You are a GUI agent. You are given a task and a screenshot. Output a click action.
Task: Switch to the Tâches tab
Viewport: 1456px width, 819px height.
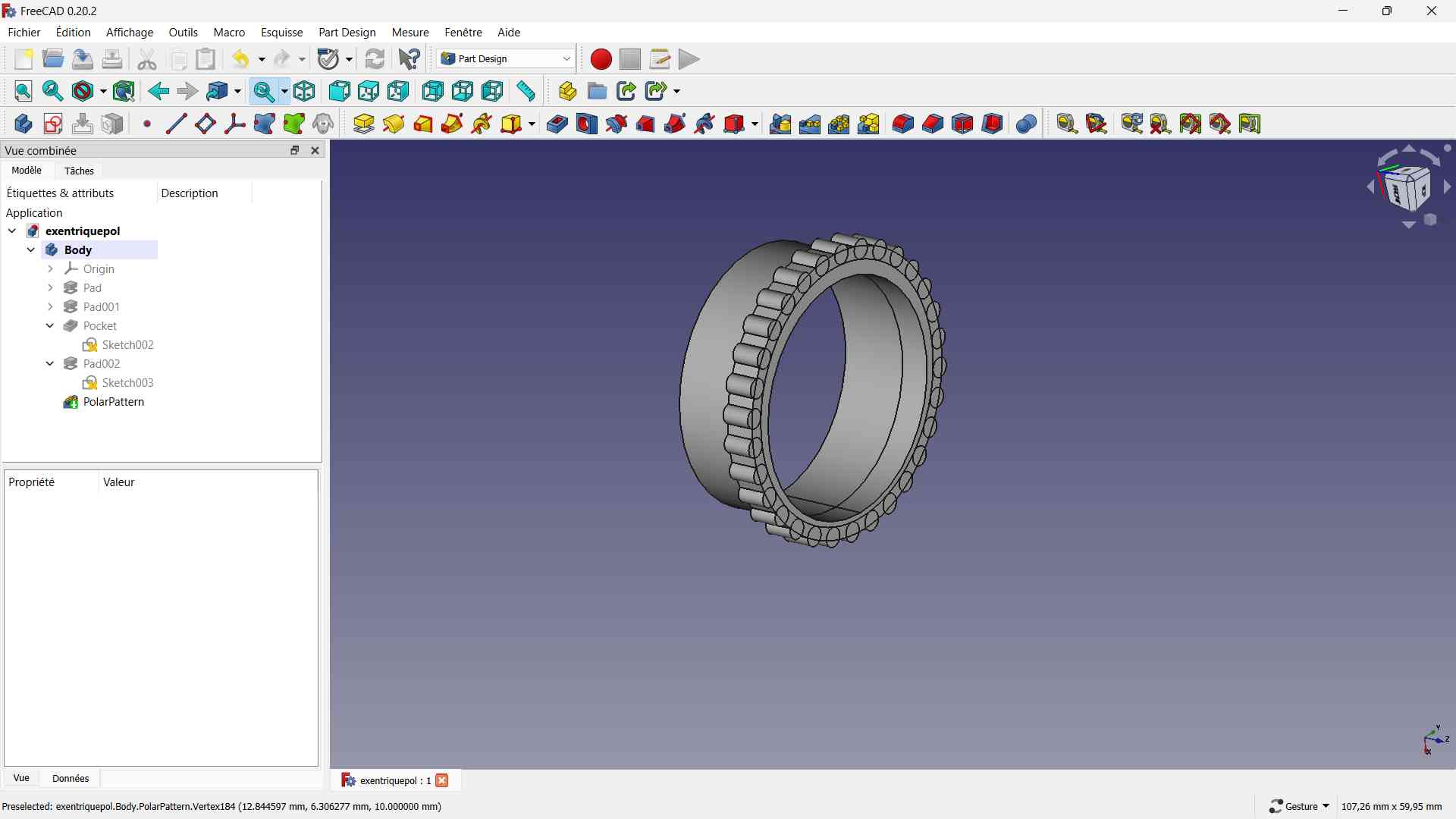point(79,171)
